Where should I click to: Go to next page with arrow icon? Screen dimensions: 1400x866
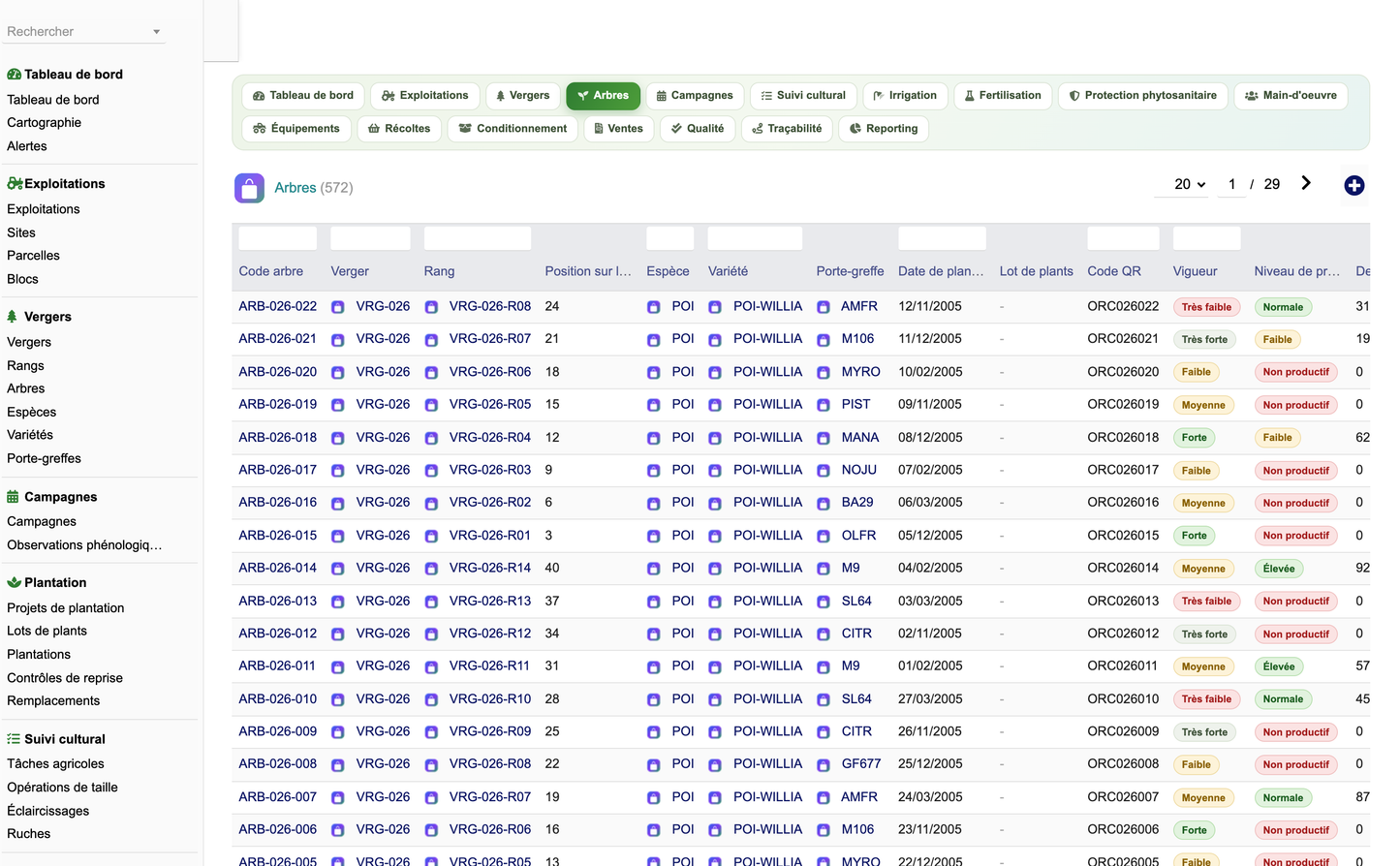(1306, 183)
